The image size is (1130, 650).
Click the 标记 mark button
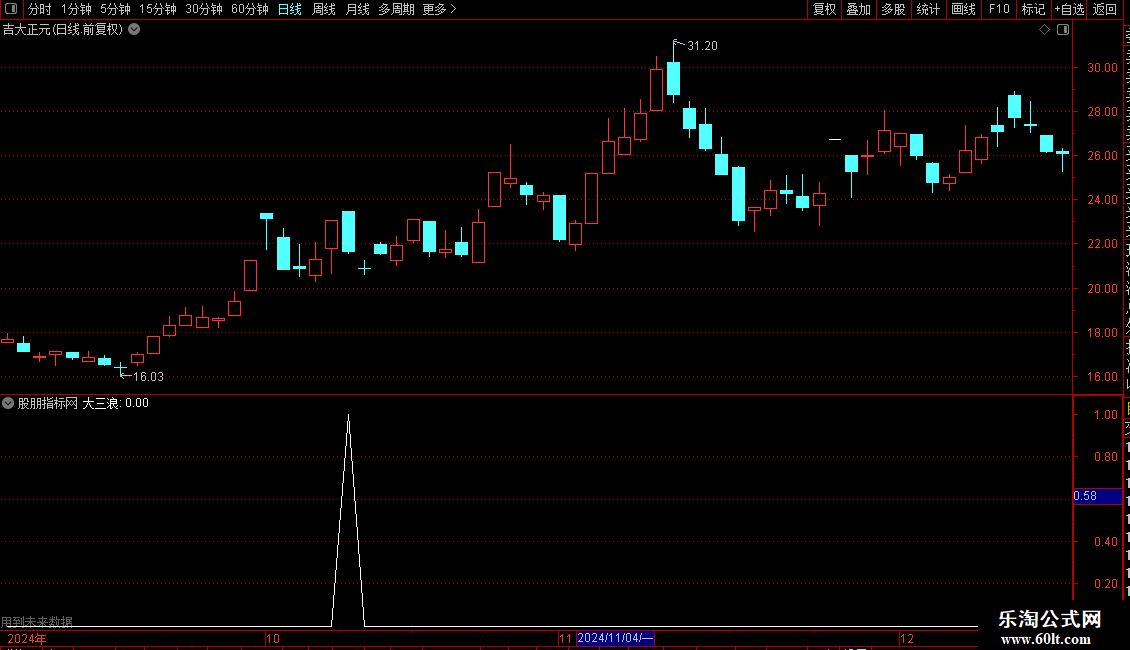point(1033,9)
